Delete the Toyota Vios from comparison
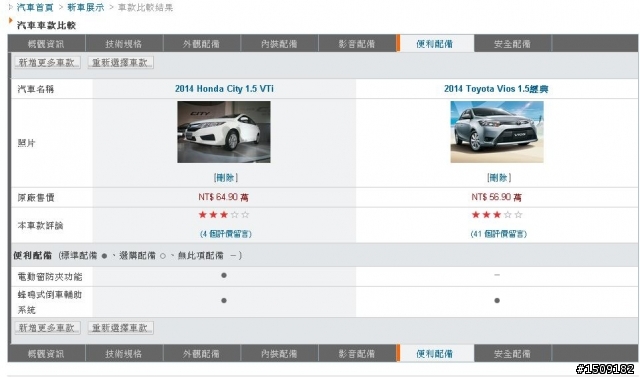 pyautogui.click(x=498, y=177)
